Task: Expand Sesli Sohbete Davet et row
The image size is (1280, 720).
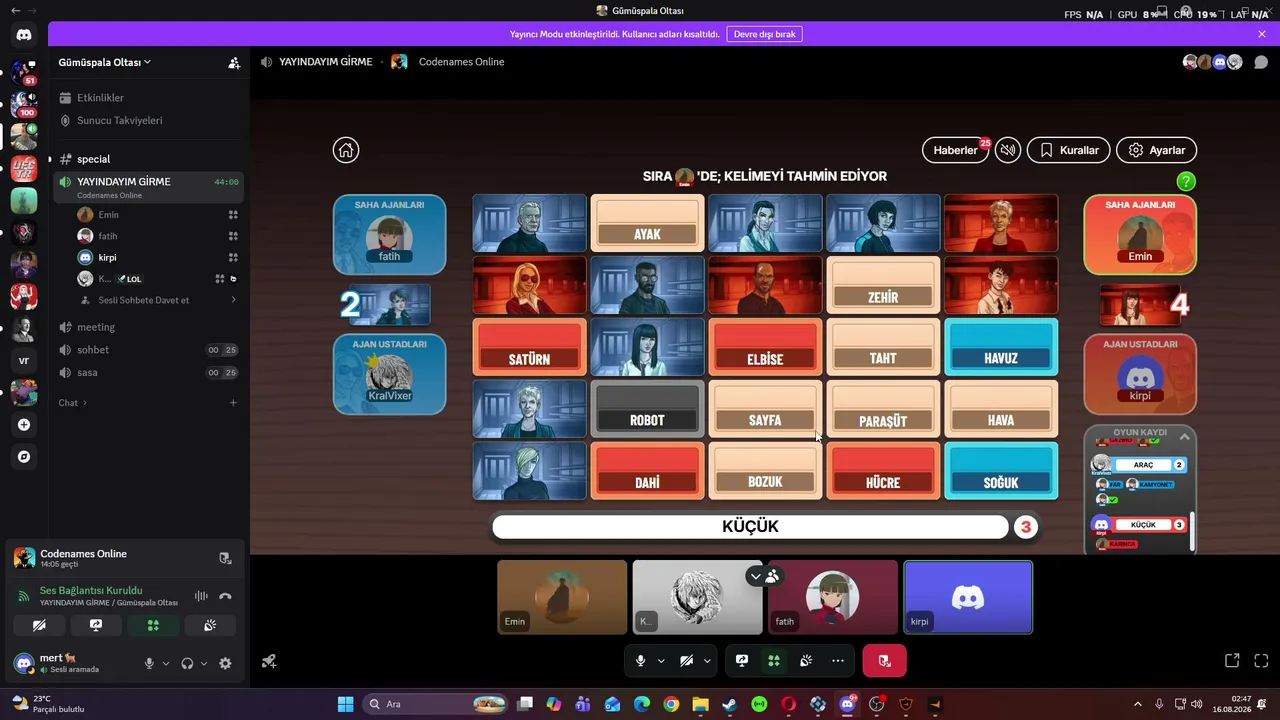Action: 156,300
